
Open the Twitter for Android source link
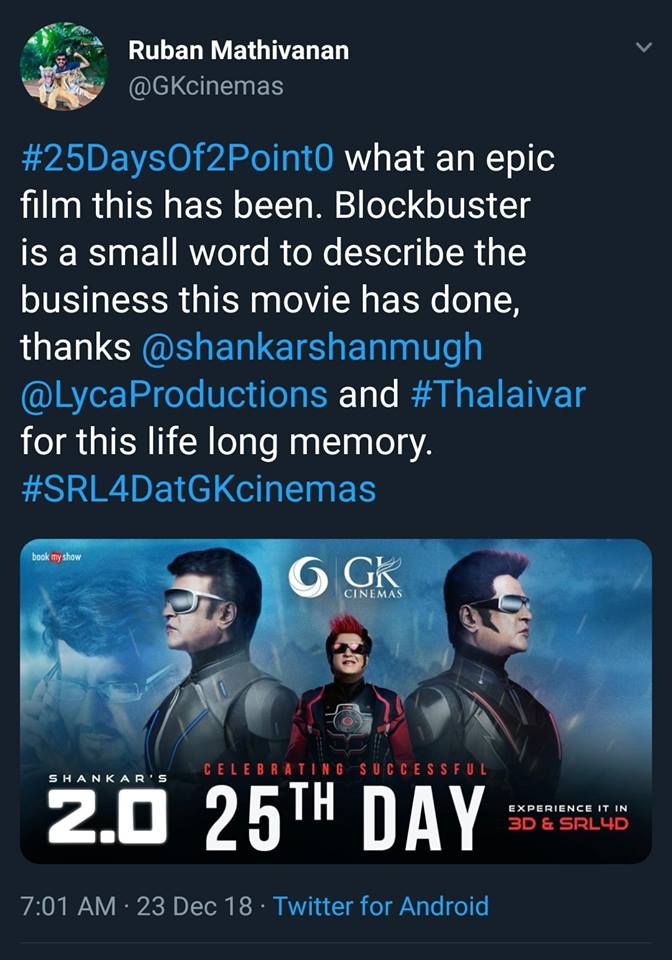click(381, 906)
